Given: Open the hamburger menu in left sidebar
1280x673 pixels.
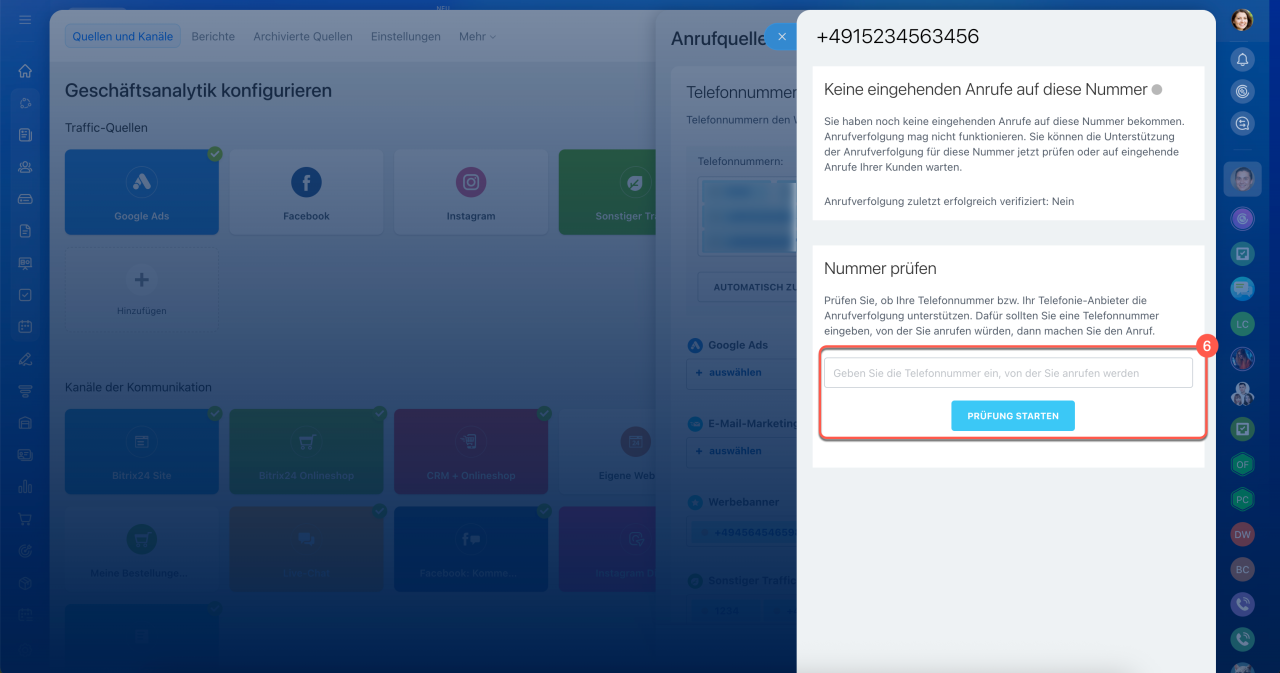Looking at the screenshot, I should pos(25,20).
